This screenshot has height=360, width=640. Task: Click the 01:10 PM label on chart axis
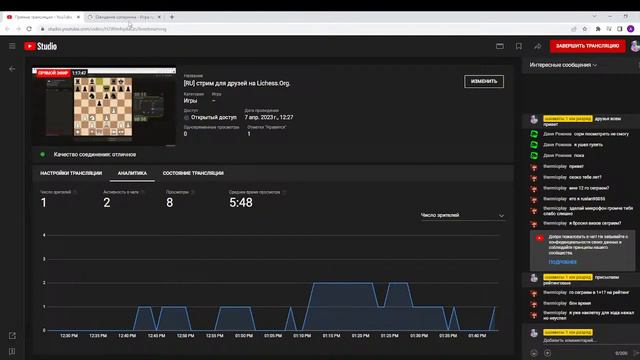pyautogui.click(x=302, y=336)
